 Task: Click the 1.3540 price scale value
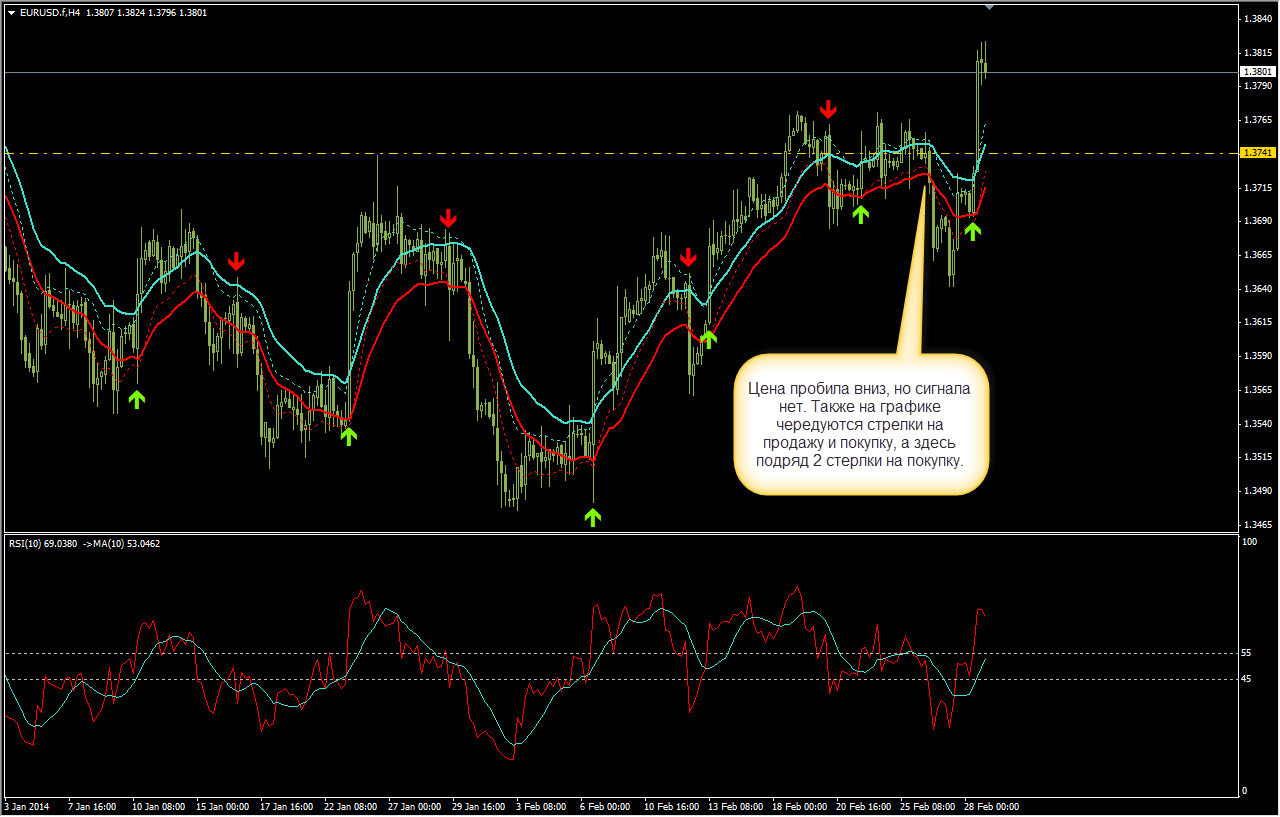[x=1258, y=424]
